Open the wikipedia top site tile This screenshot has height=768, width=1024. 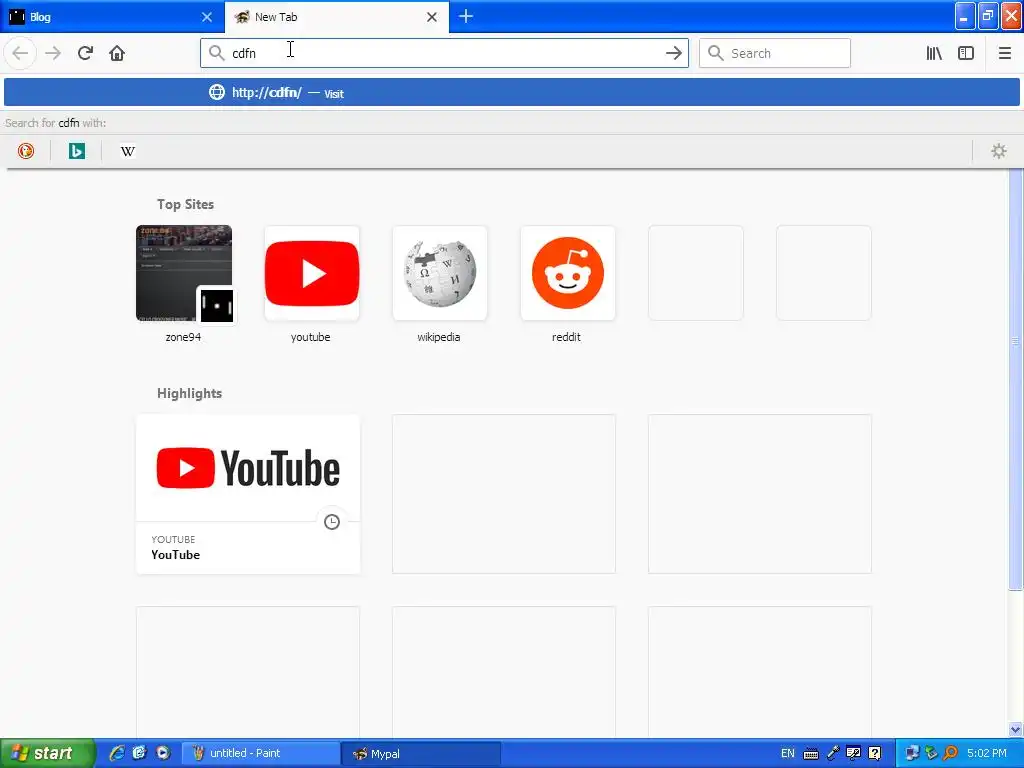[440, 274]
